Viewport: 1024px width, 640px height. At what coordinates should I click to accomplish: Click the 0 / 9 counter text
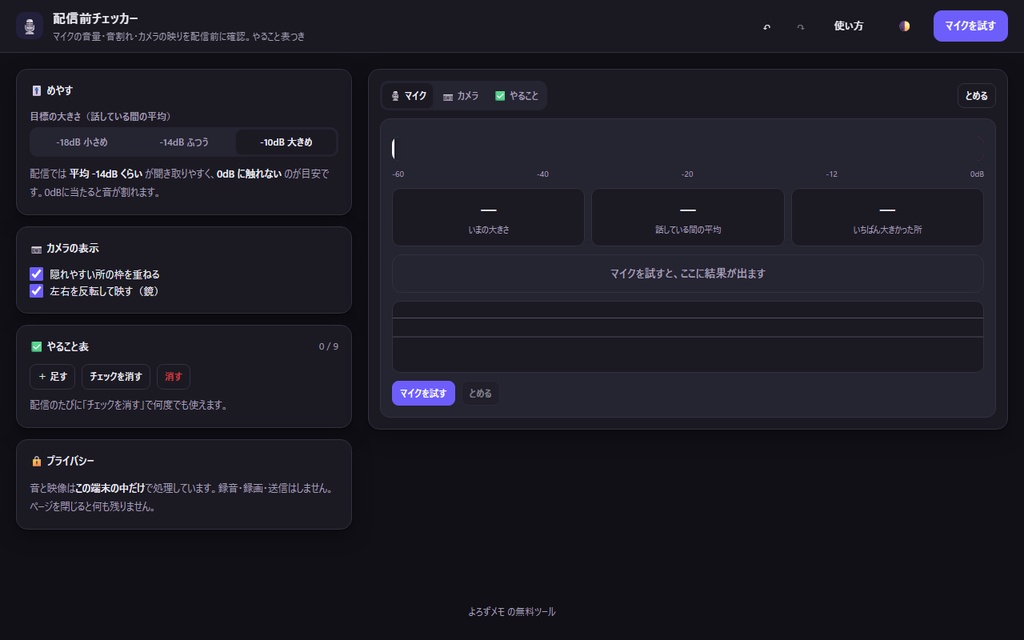328,347
